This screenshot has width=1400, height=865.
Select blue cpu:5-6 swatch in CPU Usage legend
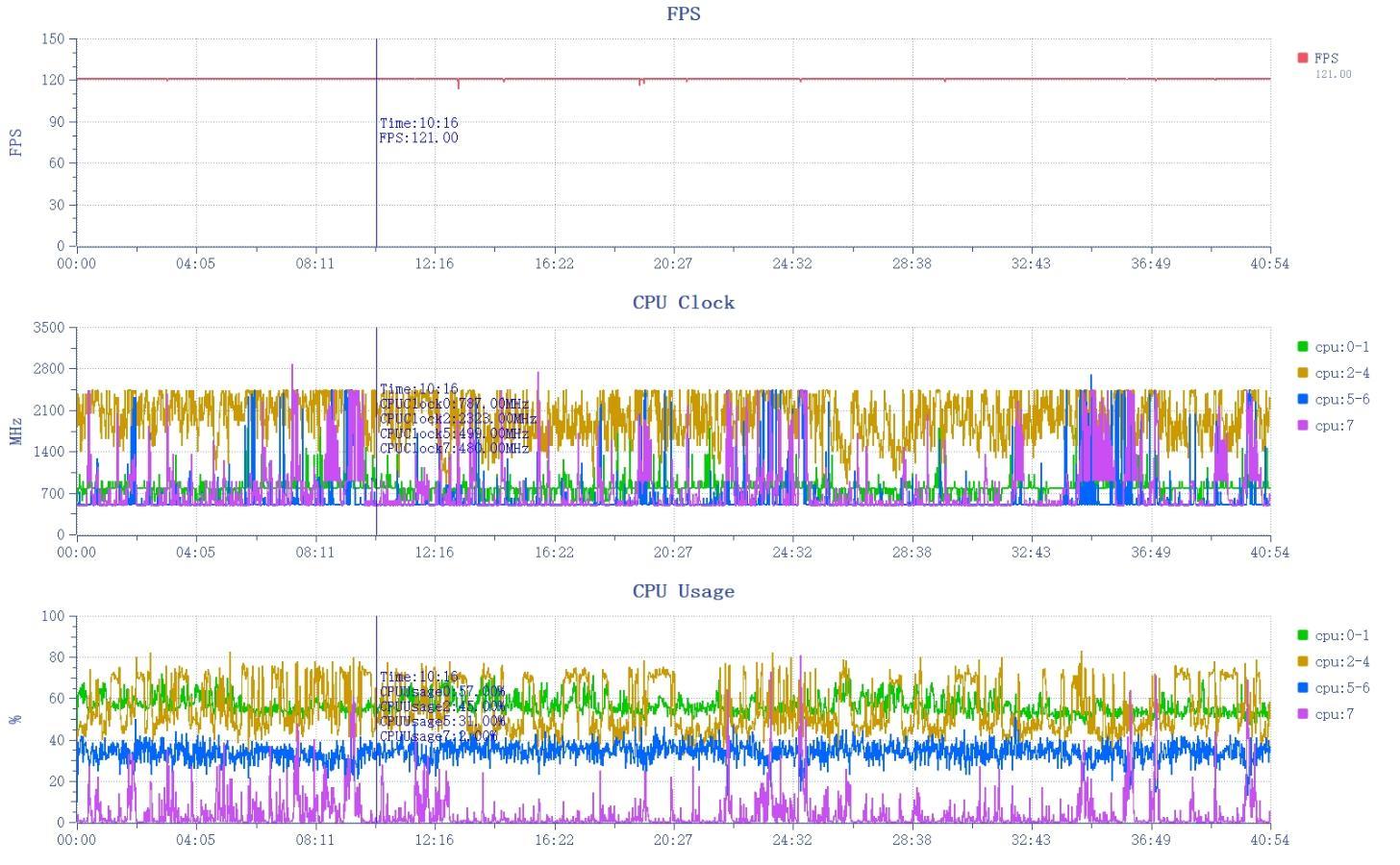click(1303, 687)
